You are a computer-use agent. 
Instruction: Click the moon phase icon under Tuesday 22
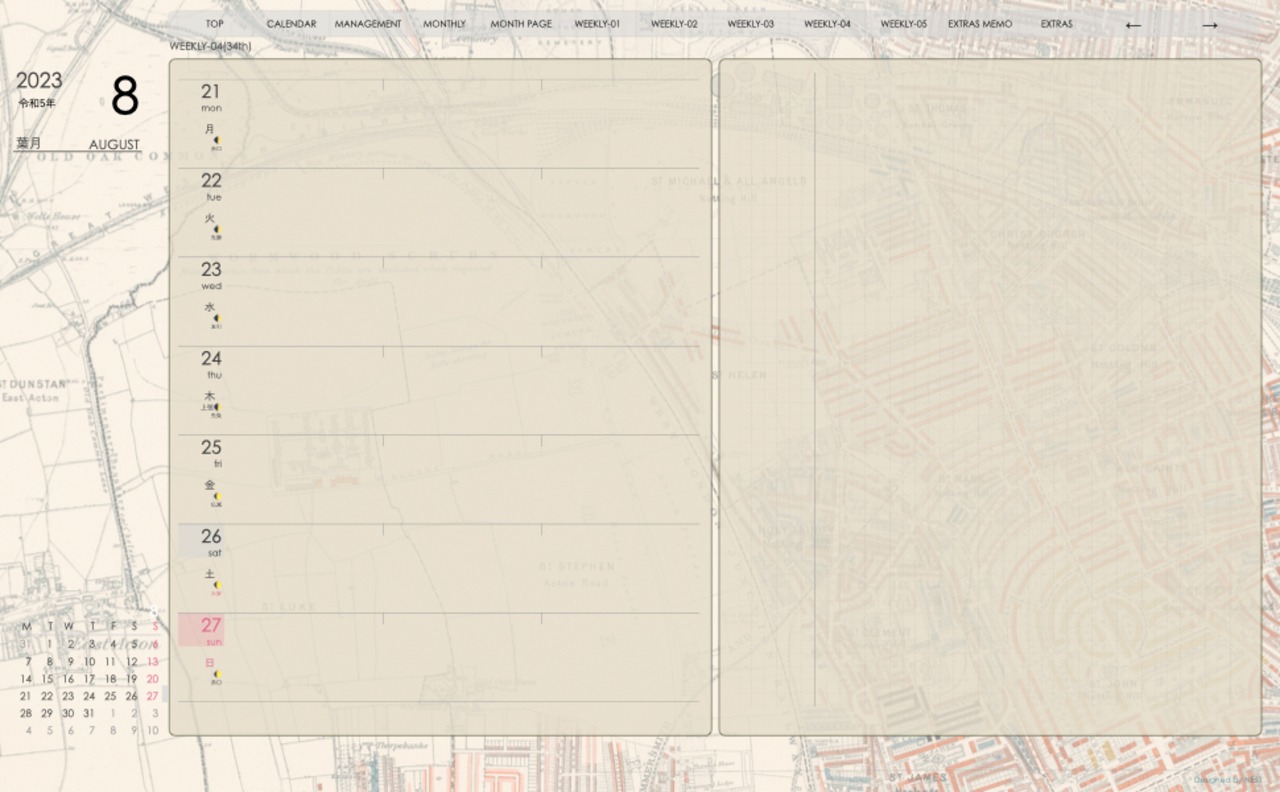[216, 230]
